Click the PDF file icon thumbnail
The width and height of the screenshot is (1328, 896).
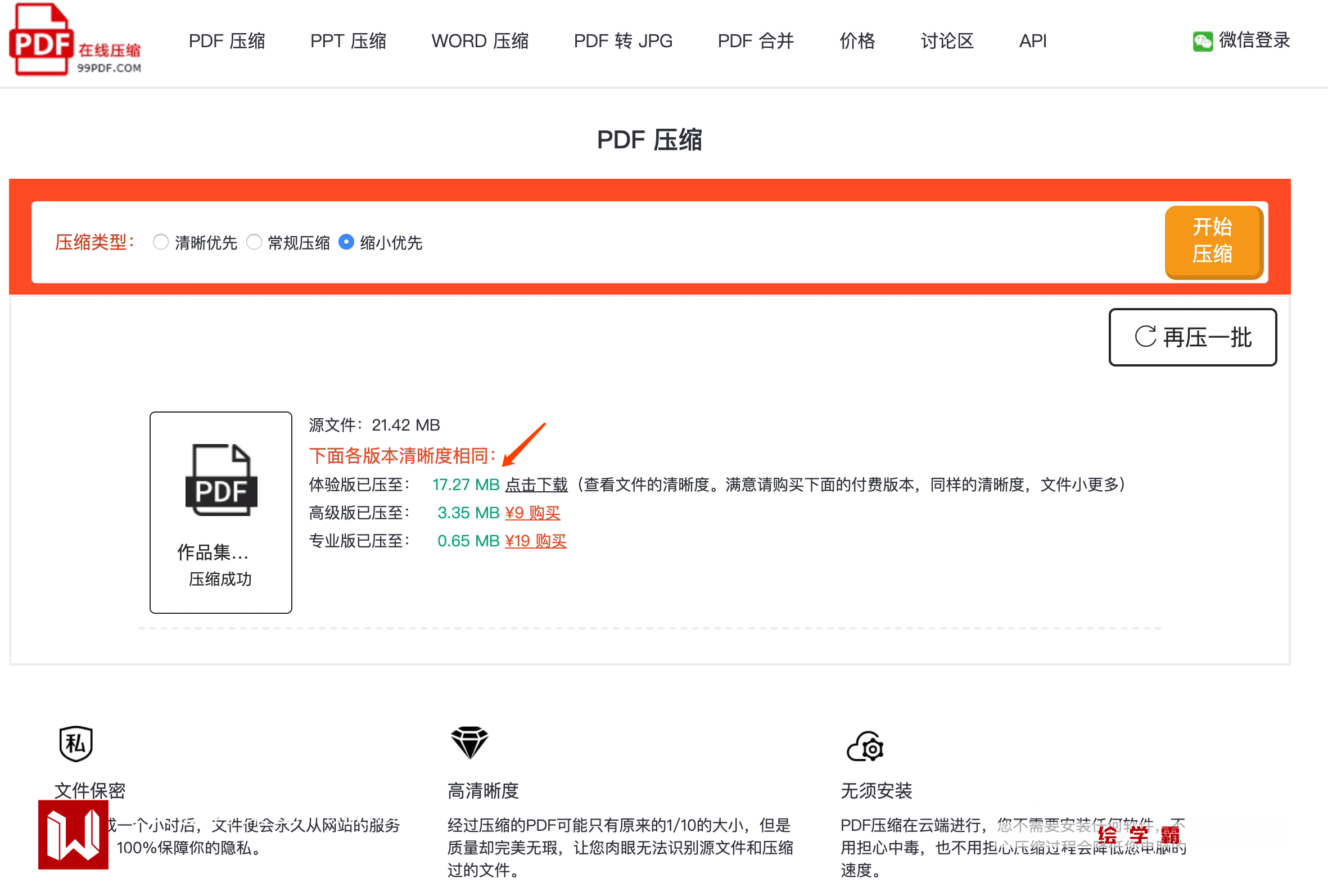point(221,480)
